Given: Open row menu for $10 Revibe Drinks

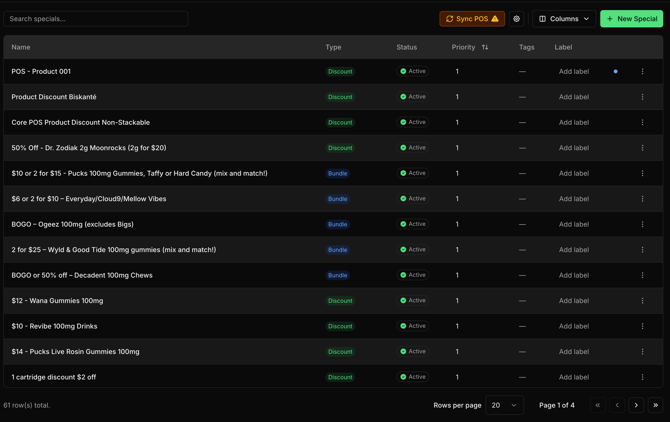Looking at the screenshot, I should (642, 326).
